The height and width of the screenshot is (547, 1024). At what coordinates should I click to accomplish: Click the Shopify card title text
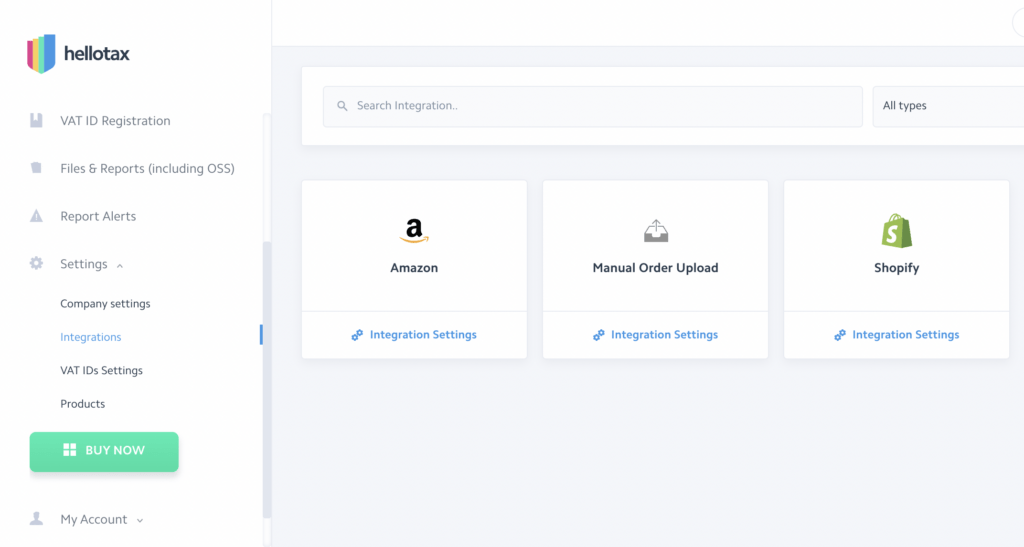pyautogui.click(x=897, y=268)
